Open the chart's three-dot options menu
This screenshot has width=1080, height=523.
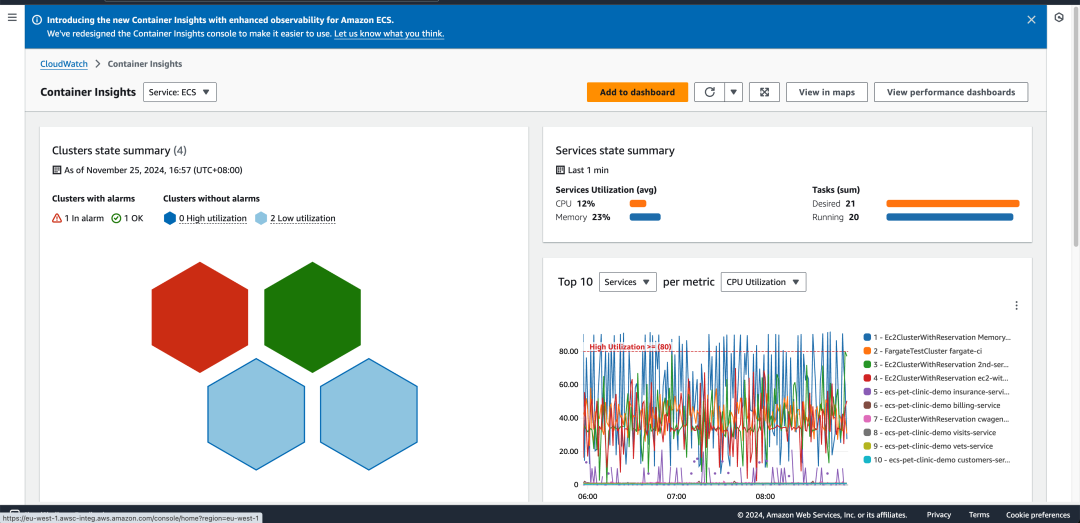coord(1016,305)
